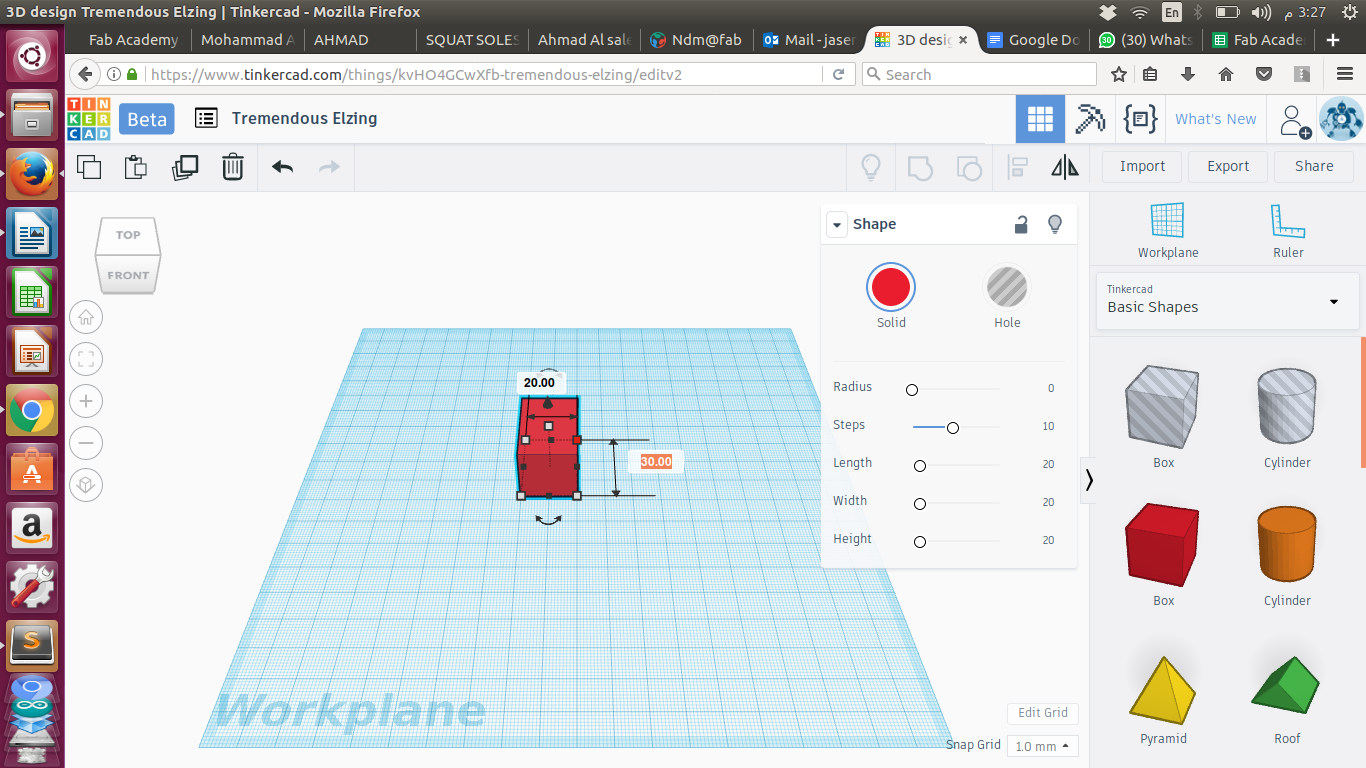Click the 30.00 dimension value
This screenshot has height=768, width=1366.
coord(656,461)
